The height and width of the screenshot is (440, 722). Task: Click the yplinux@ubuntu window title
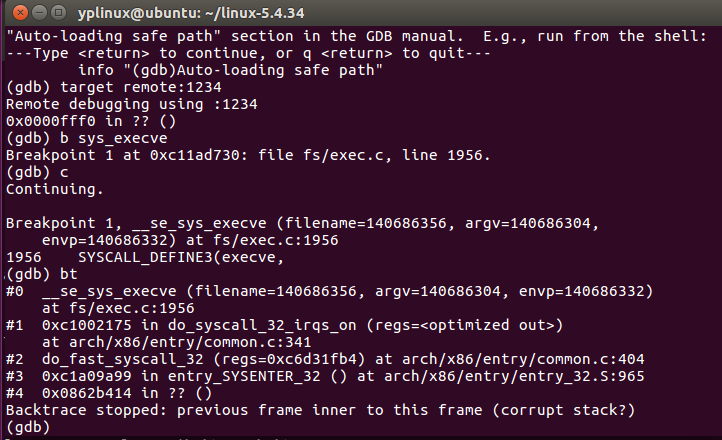coord(191,13)
